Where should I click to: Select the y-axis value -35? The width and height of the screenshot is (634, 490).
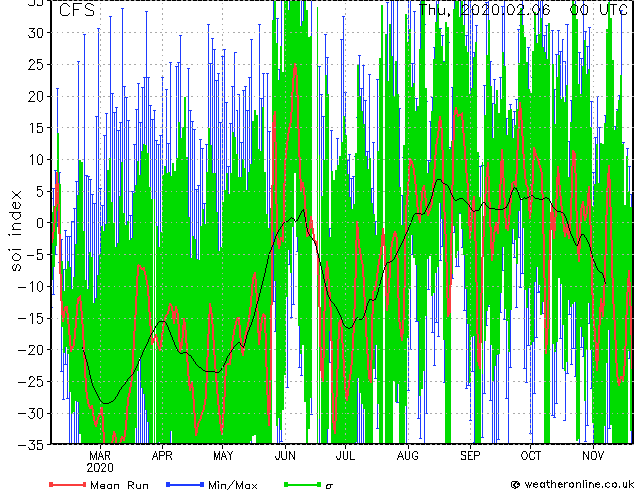32,445
